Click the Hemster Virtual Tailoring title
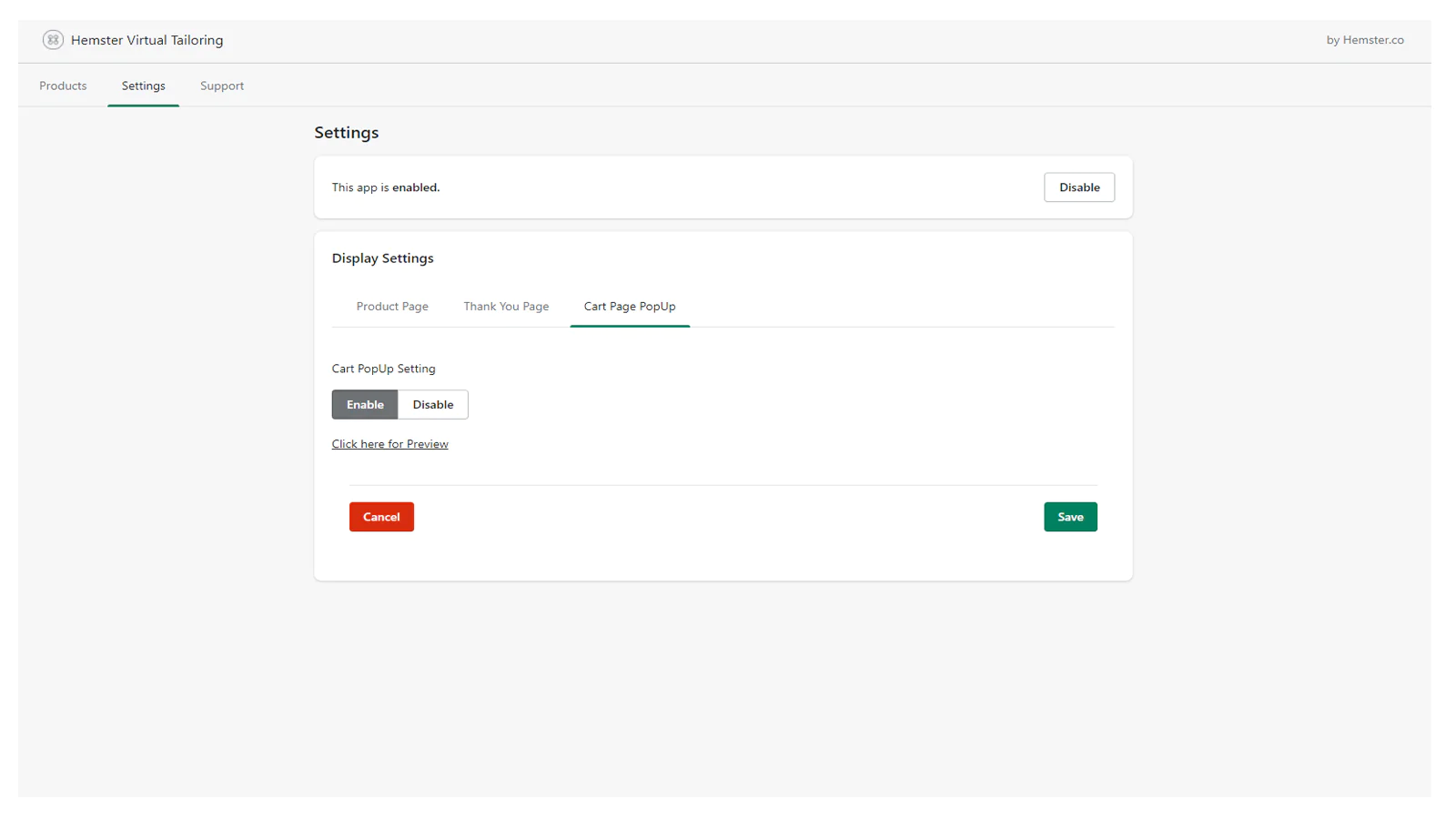The image size is (1456, 819). (147, 40)
